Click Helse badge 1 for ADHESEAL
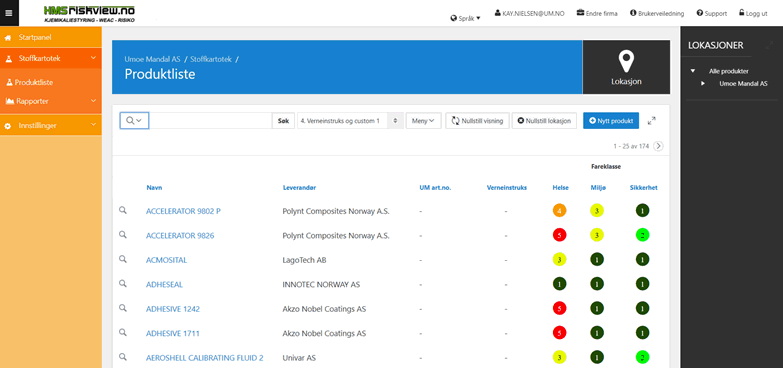783x368 pixels. tap(559, 284)
